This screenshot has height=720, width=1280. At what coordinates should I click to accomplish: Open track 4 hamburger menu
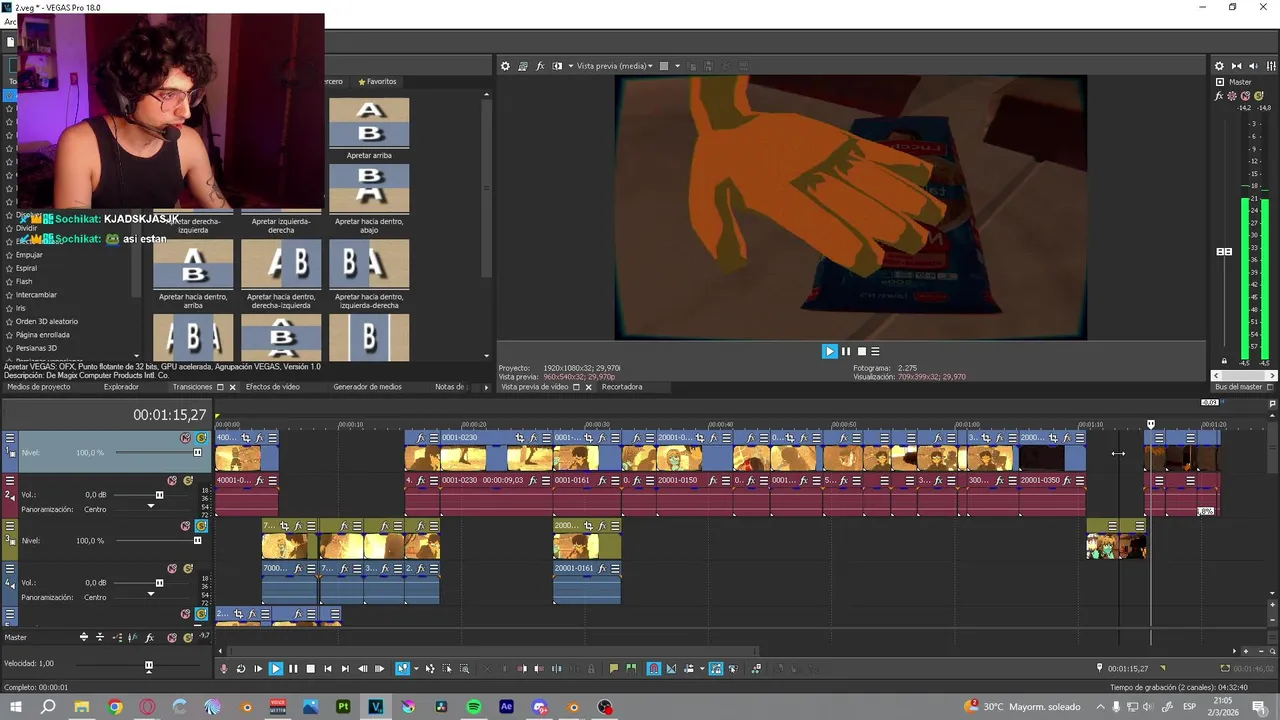(x=10, y=569)
